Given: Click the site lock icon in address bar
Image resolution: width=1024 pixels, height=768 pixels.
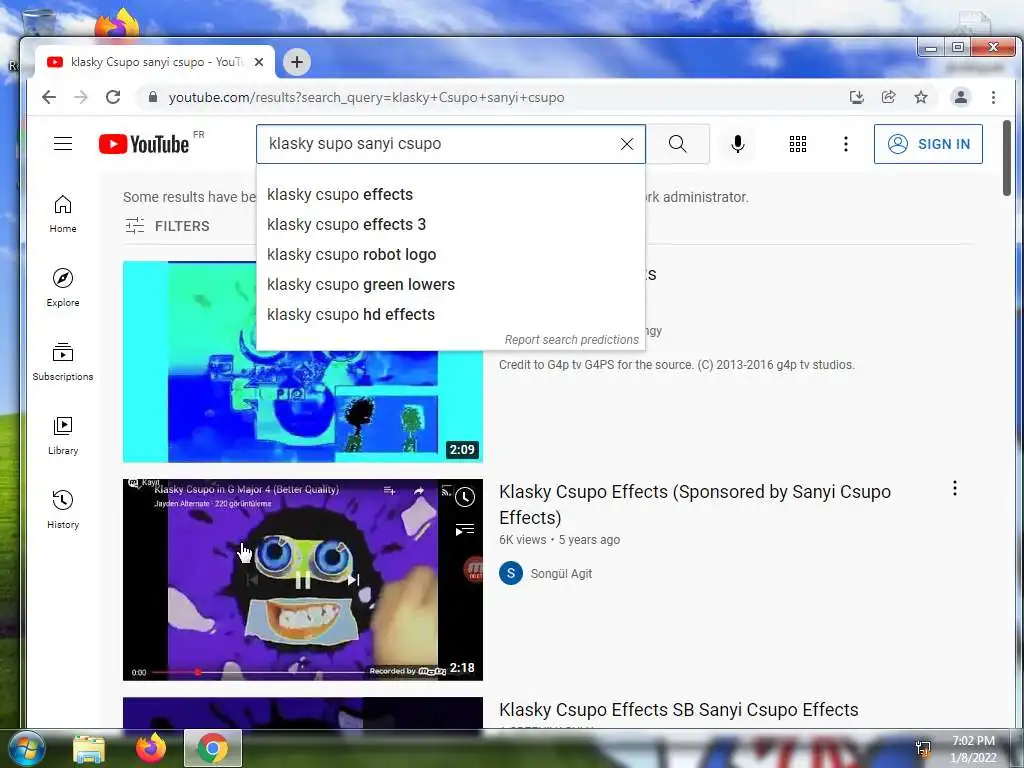Looking at the screenshot, I should click(x=153, y=97).
